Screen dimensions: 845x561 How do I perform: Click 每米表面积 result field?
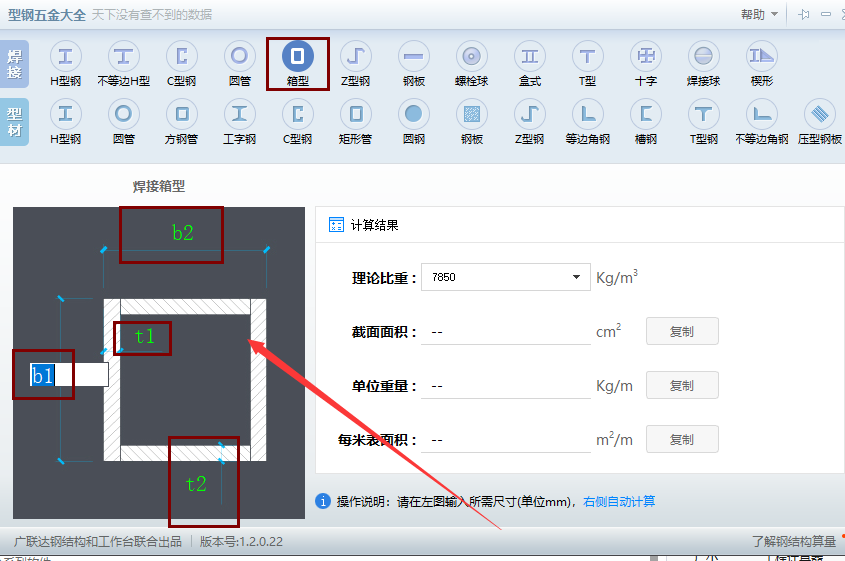coord(505,440)
